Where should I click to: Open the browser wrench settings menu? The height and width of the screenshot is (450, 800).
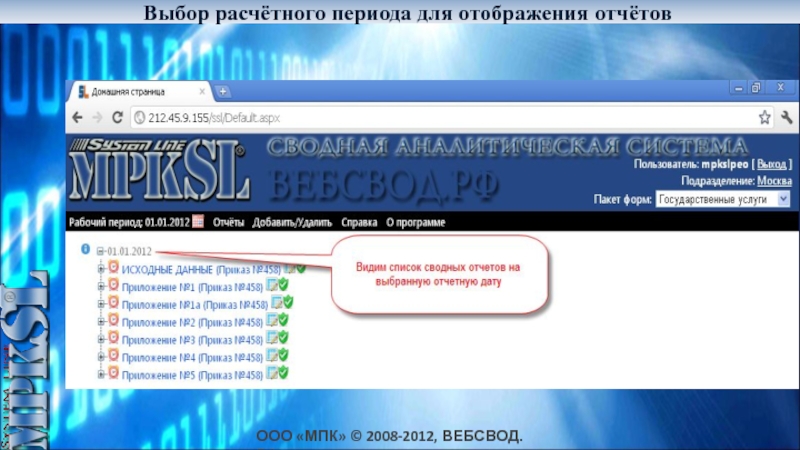786,118
